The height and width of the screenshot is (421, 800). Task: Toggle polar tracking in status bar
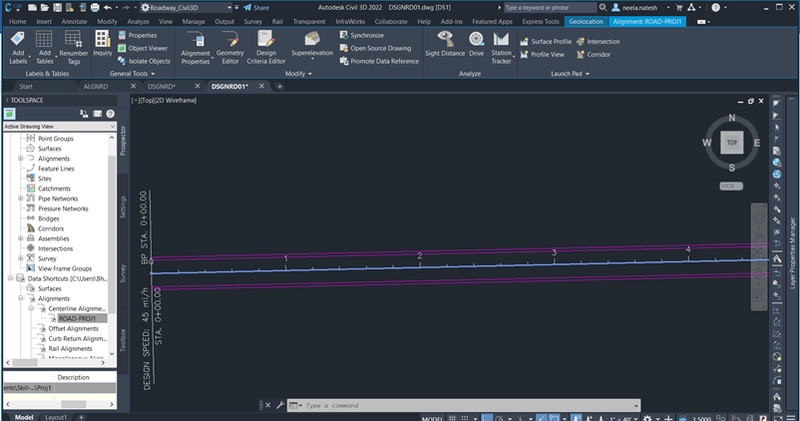pyautogui.click(x=501, y=418)
